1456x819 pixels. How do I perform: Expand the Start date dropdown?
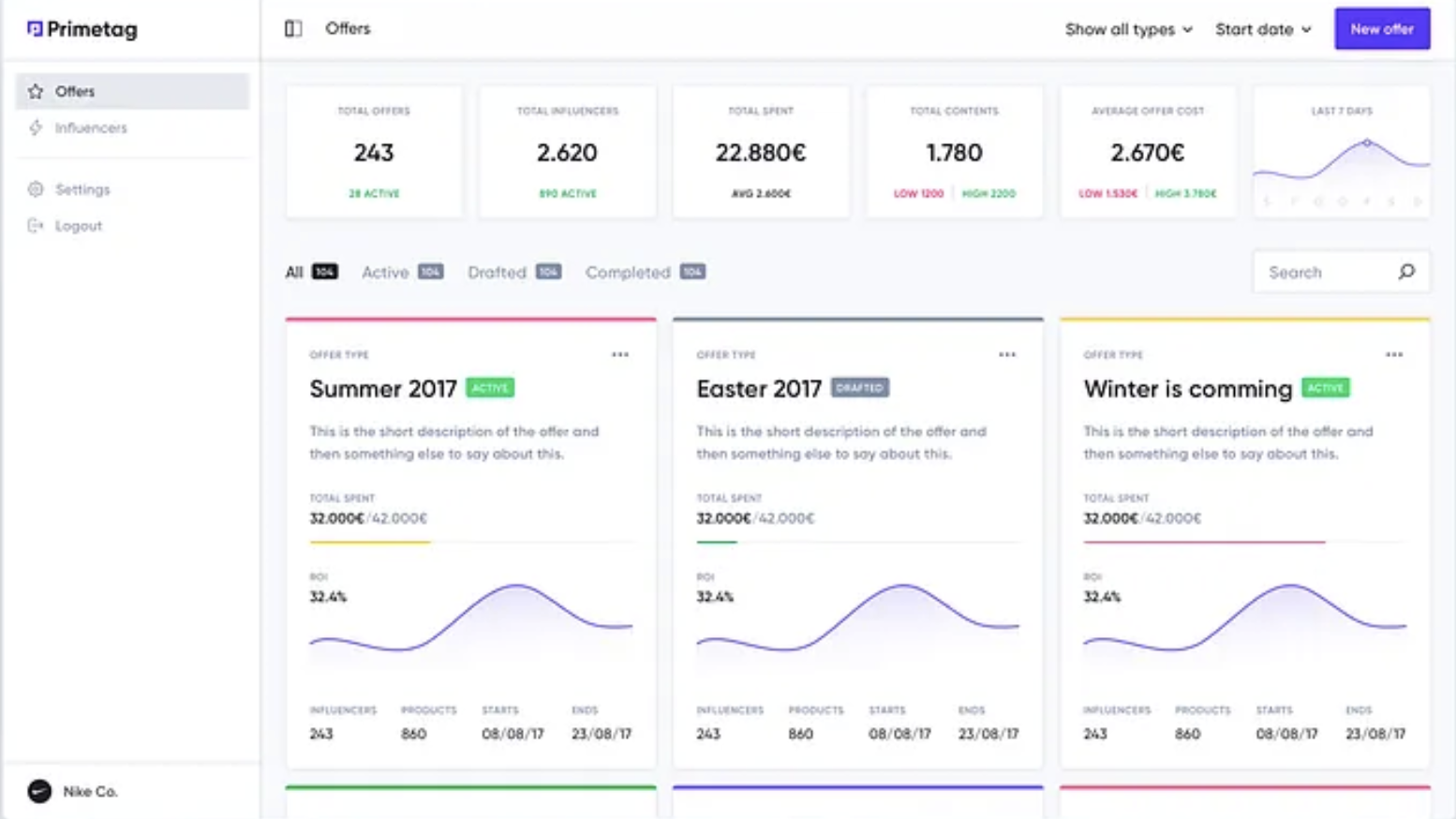point(1263,29)
